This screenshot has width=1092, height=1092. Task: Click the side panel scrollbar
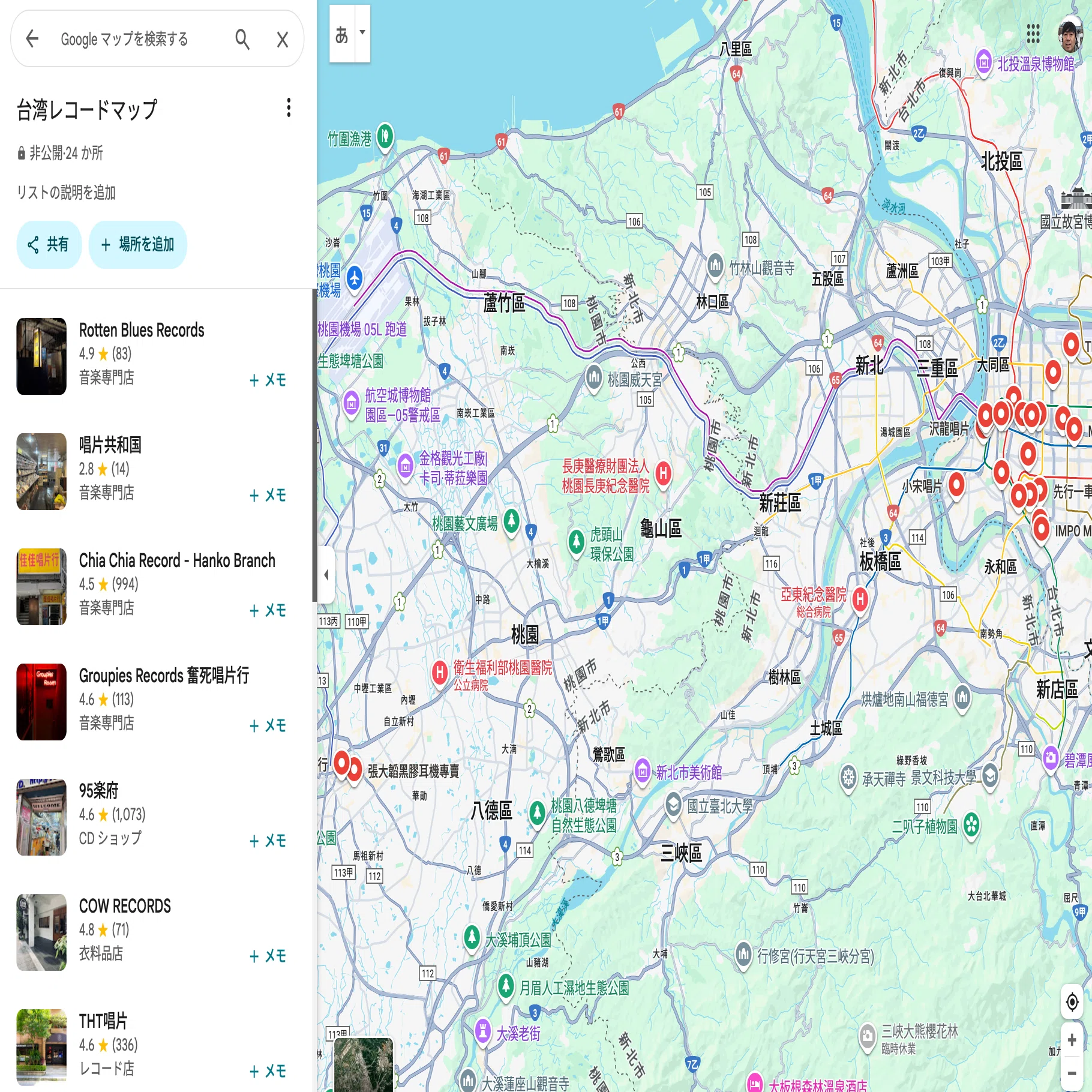coord(314,445)
